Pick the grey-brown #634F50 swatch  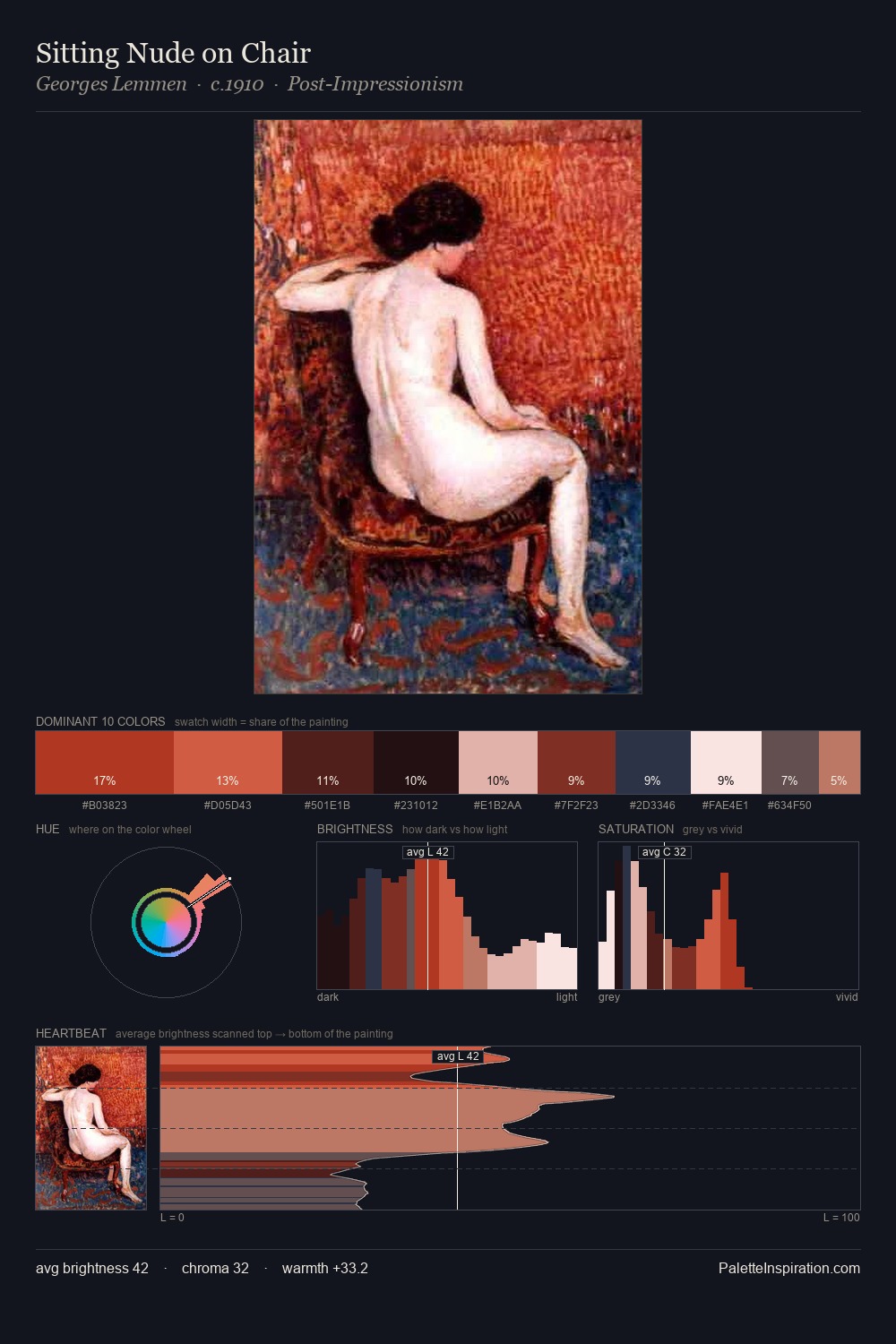coord(790,762)
